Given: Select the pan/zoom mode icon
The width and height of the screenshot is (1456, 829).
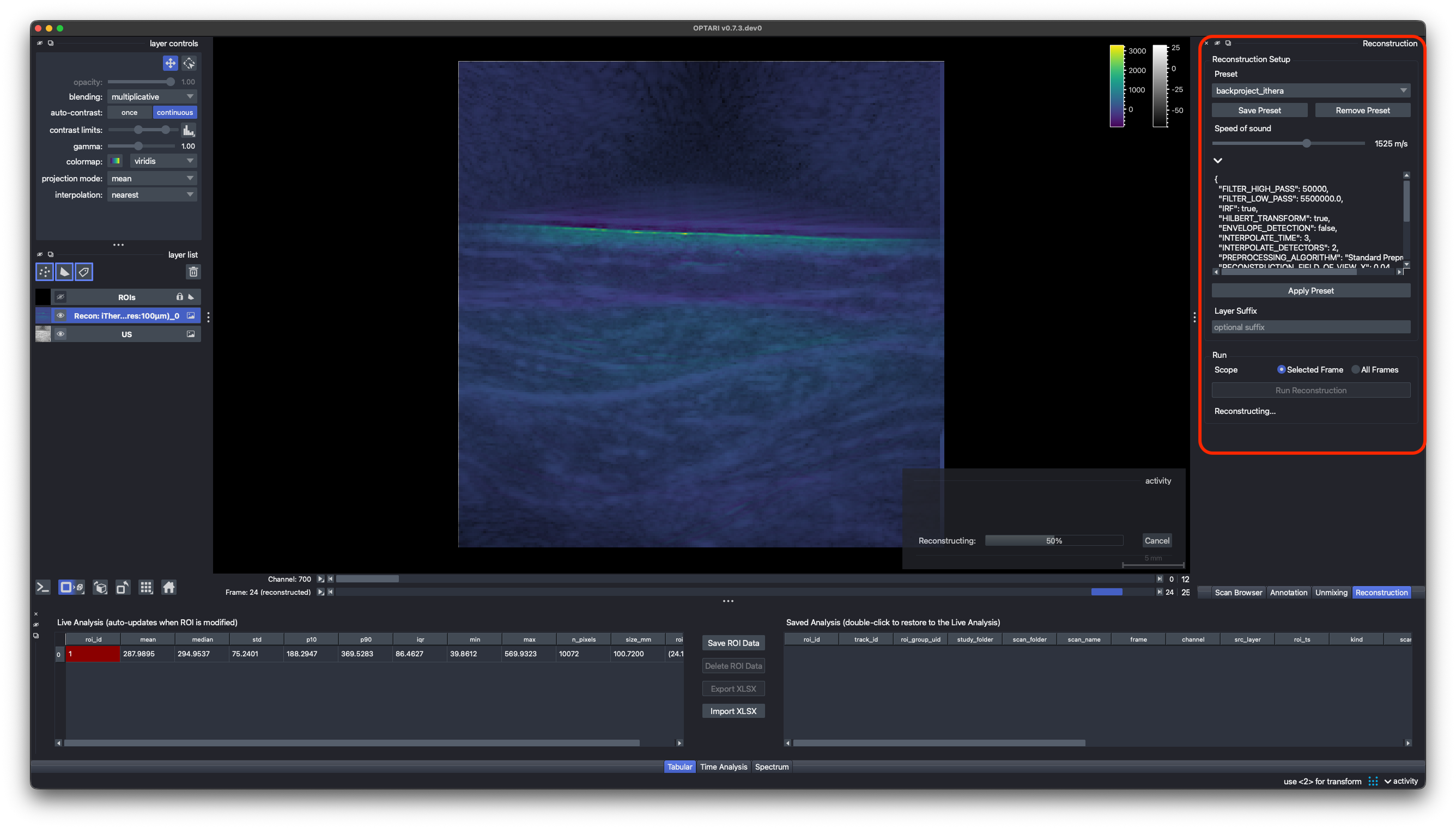Looking at the screenshot, I should [x=170, y=63].
